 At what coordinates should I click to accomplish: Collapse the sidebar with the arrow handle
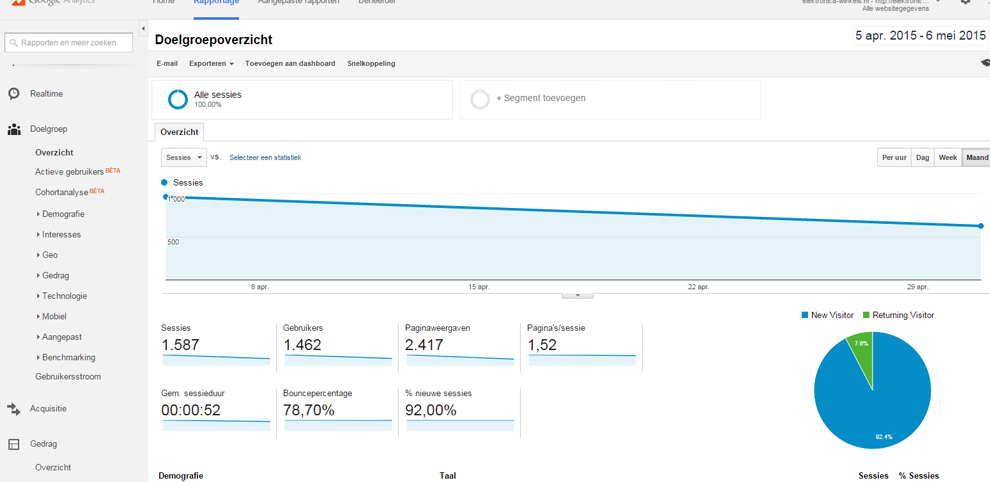[143, 29]
